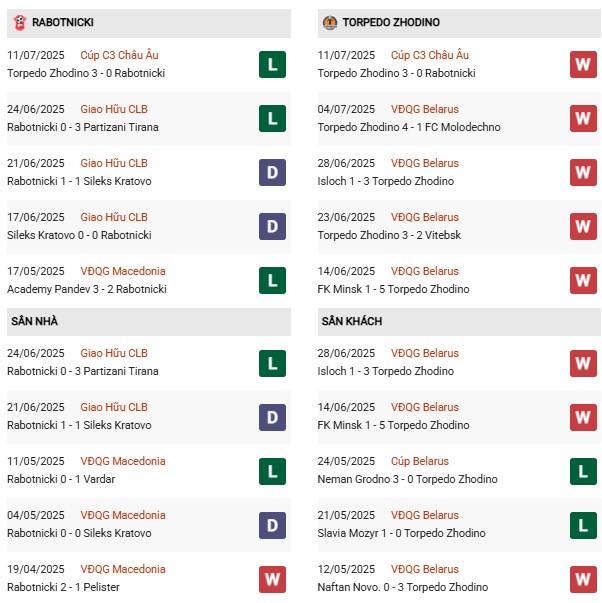Click the D badge for Sileks Kratovo 0-0 Rabotnicki

272,227
